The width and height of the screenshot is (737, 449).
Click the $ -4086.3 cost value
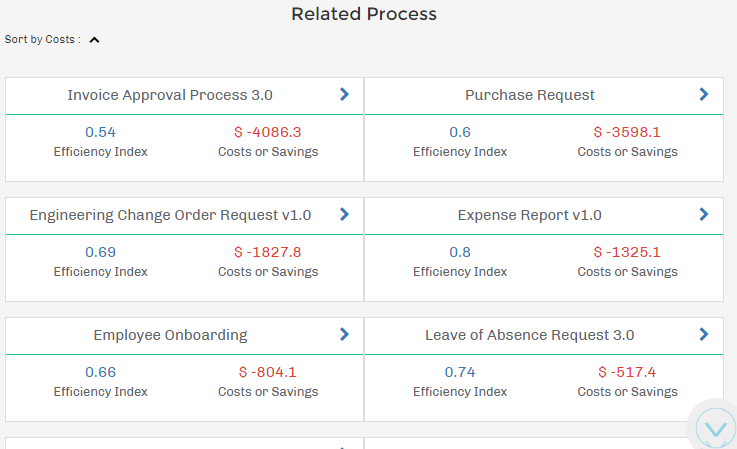267,132
